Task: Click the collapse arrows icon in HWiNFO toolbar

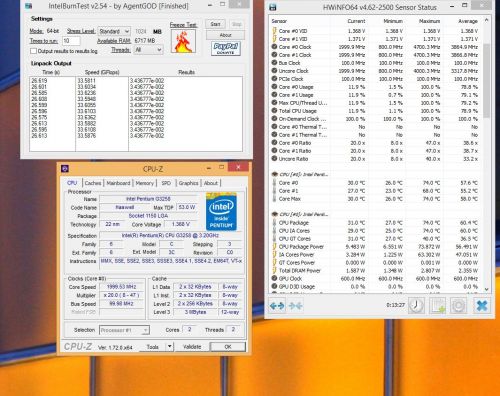Action: click(x=296, y=306)
